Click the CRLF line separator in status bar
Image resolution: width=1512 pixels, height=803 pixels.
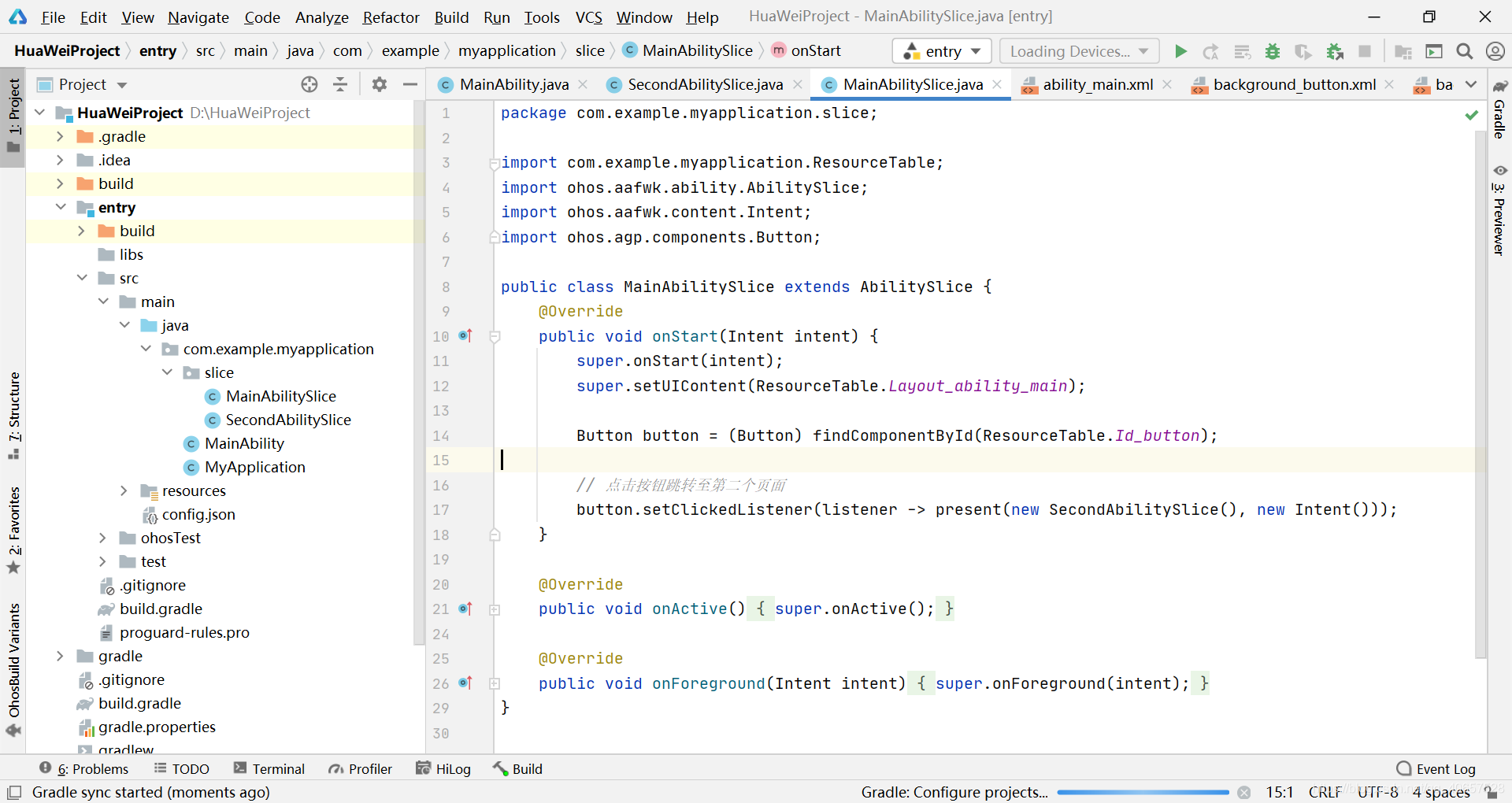click(1325, 793)
